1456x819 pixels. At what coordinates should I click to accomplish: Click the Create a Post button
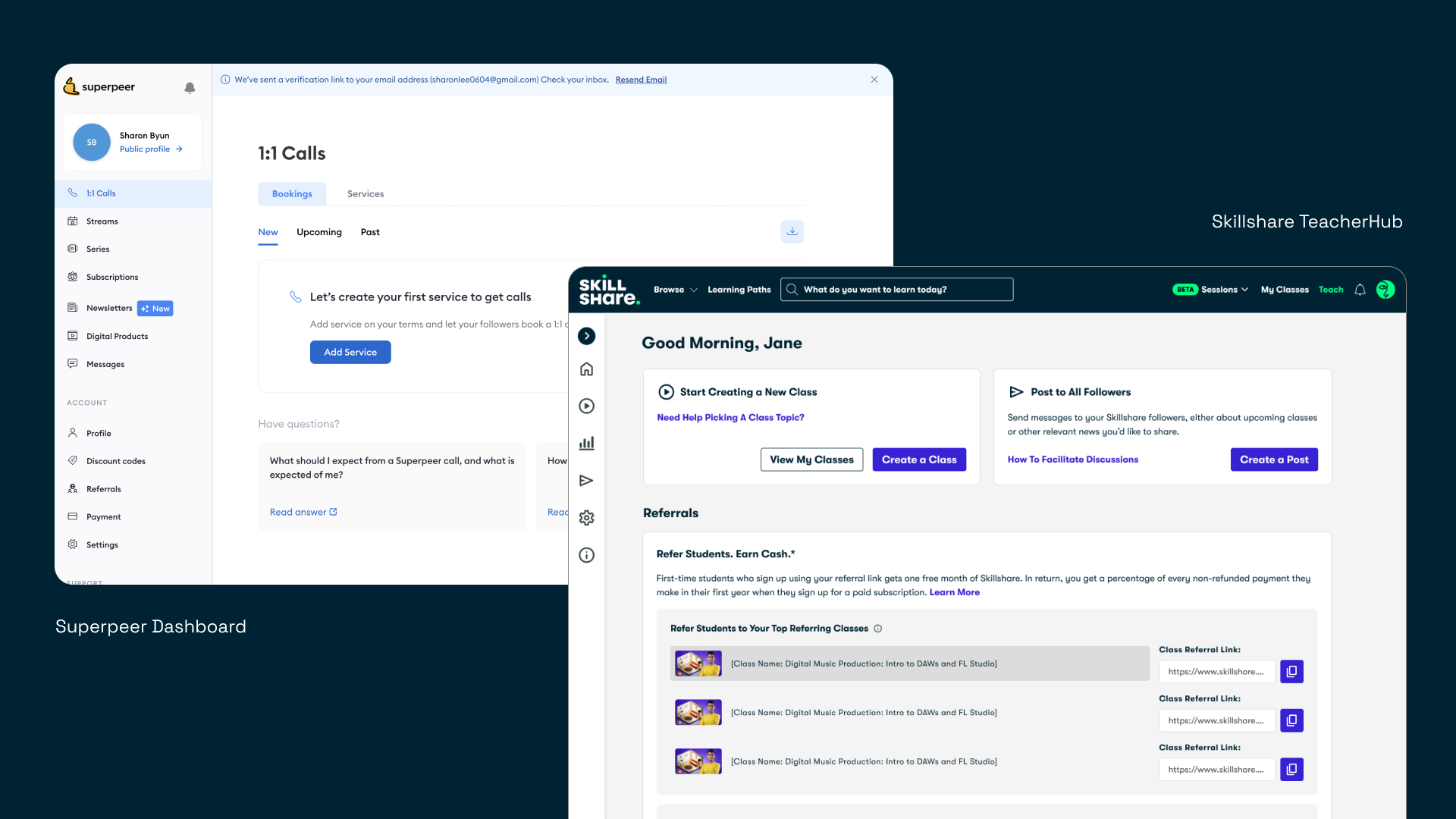coord(1274,460)
